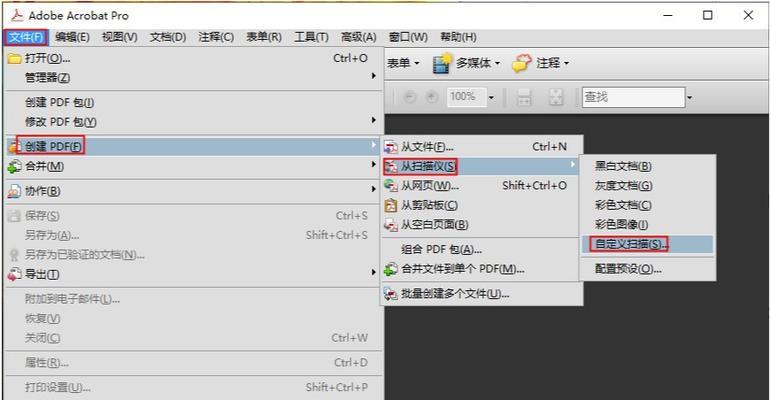Click the 另存为已验证的文档(N) icon
This screenshot has width=771, height=400.
(x=14, y=255)
